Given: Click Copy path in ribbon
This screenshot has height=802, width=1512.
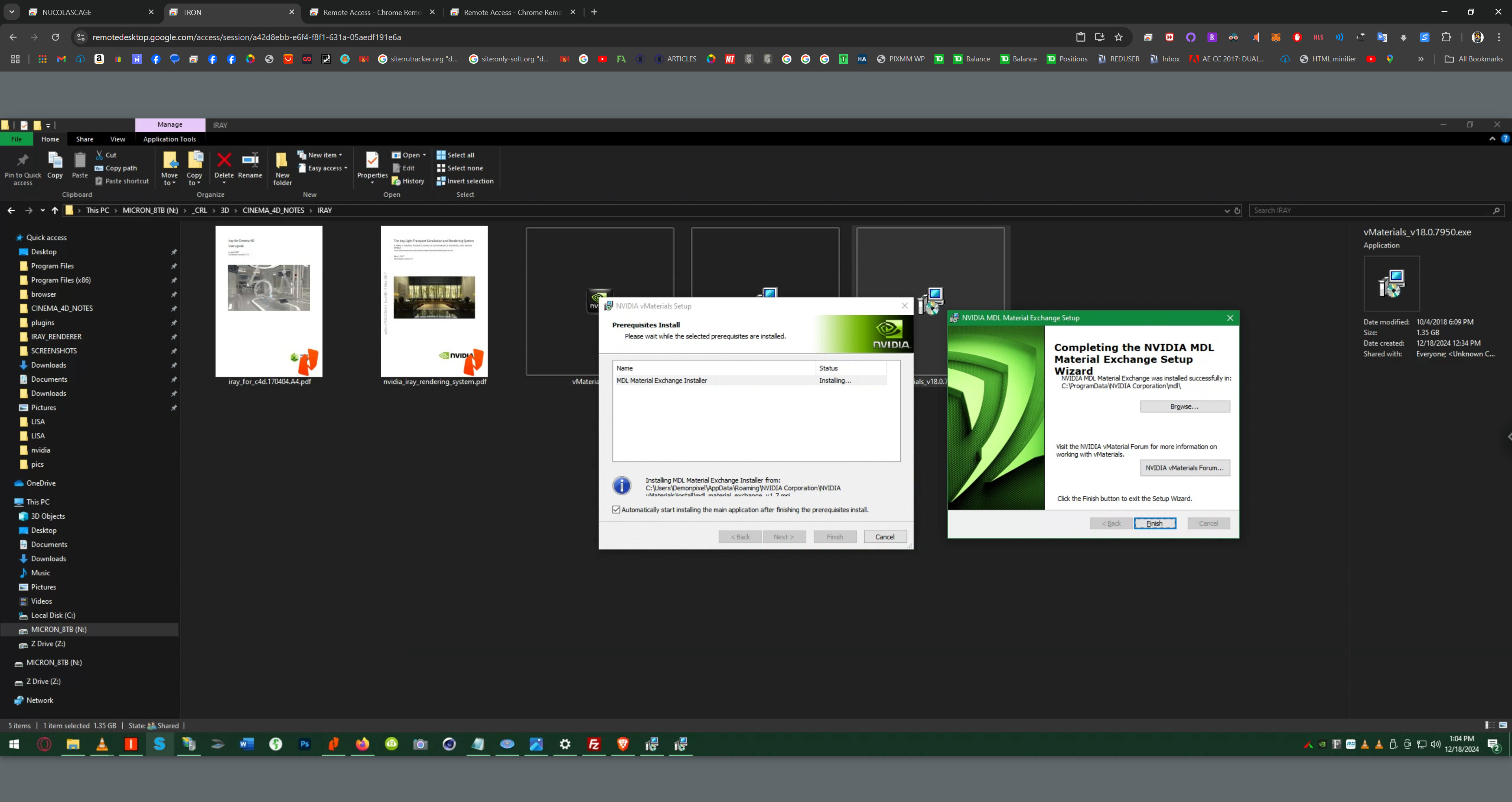Looking at the screenshot, I should click(116, 168).
